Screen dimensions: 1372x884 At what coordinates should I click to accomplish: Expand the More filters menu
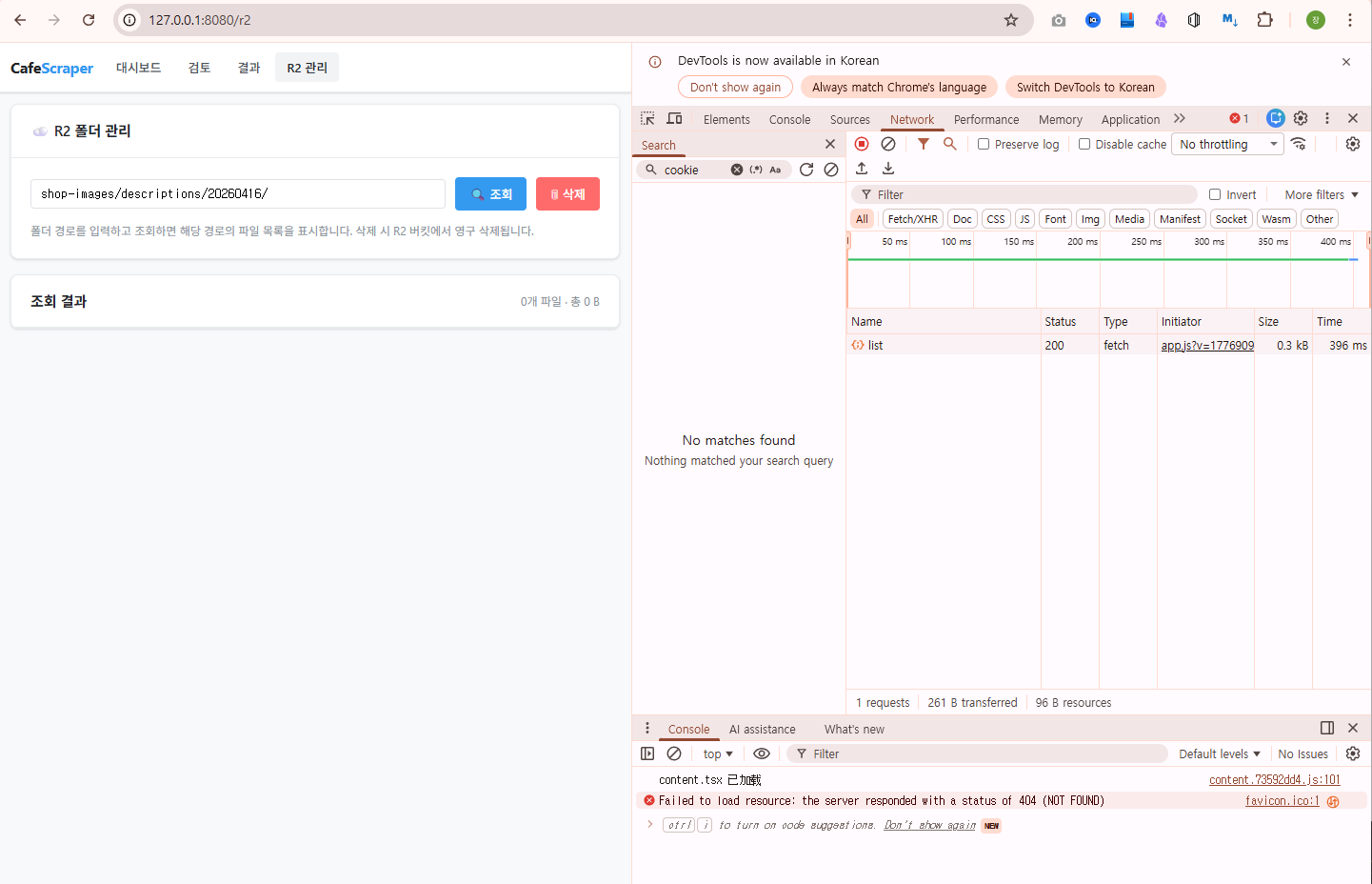pyautogui.click(x=1322, y=194)
